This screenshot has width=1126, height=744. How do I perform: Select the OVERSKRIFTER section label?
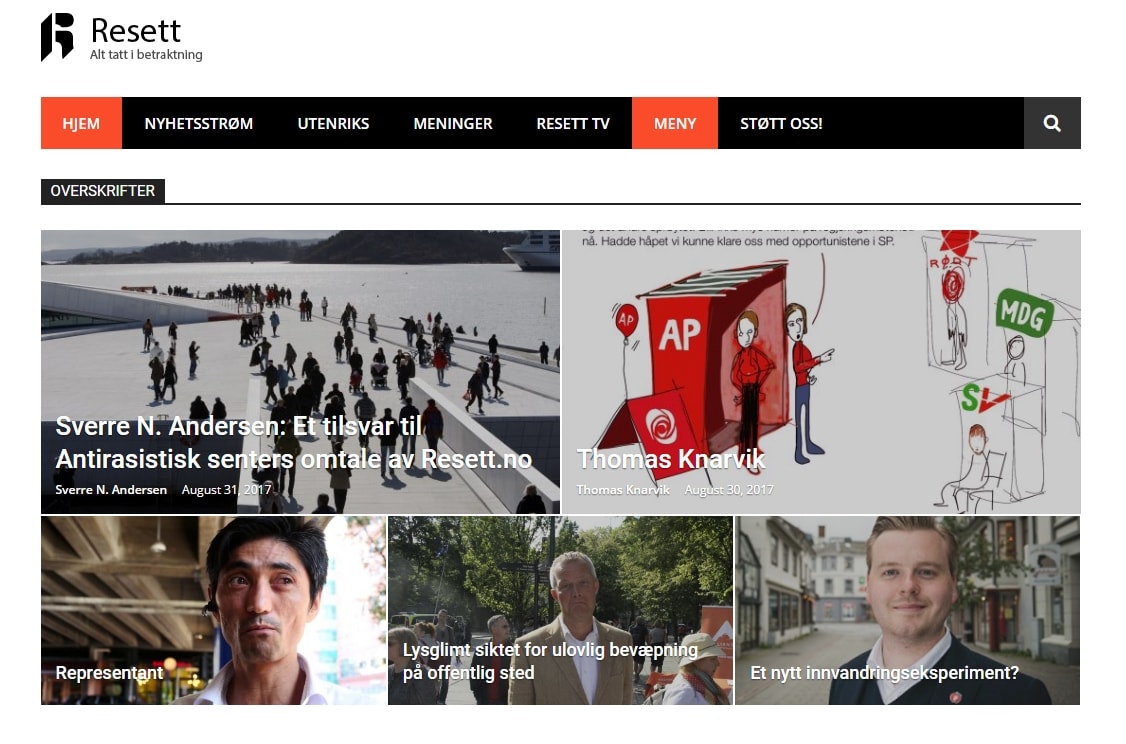click(x=102, y=191)
